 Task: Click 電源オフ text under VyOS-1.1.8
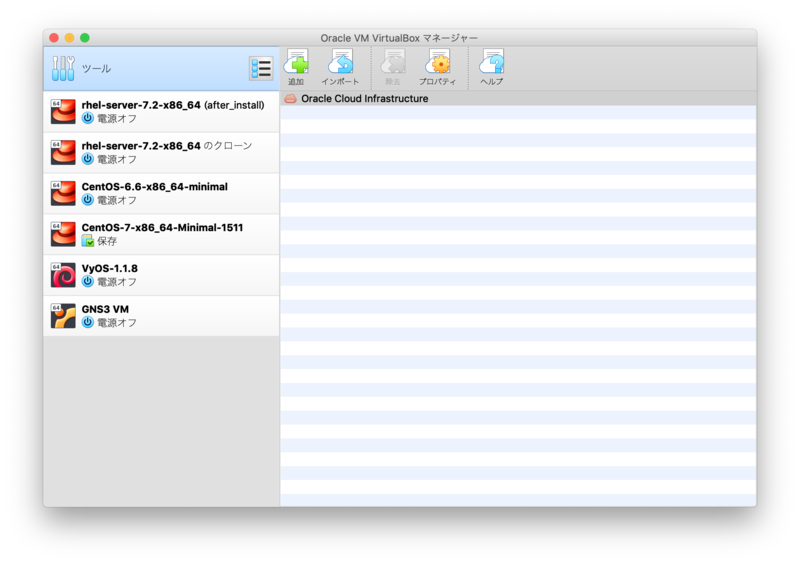[x=117, y=282]
